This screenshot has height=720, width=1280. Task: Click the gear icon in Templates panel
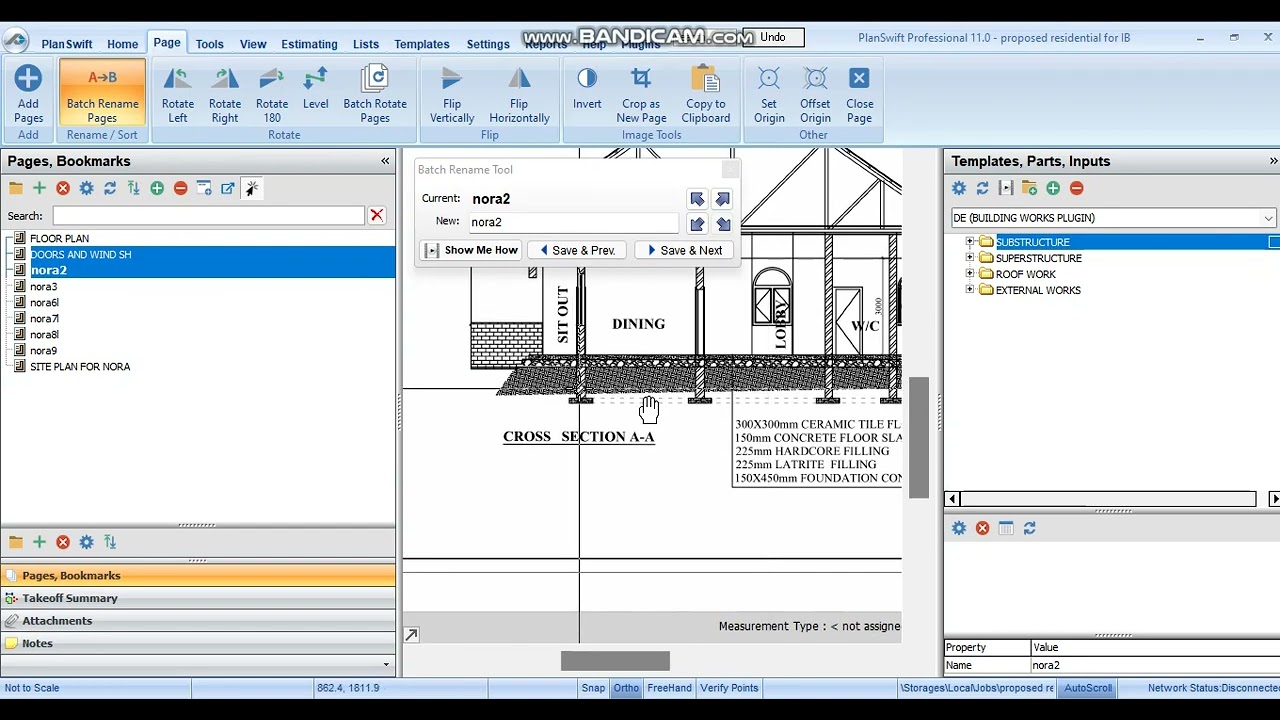[959, 188]
